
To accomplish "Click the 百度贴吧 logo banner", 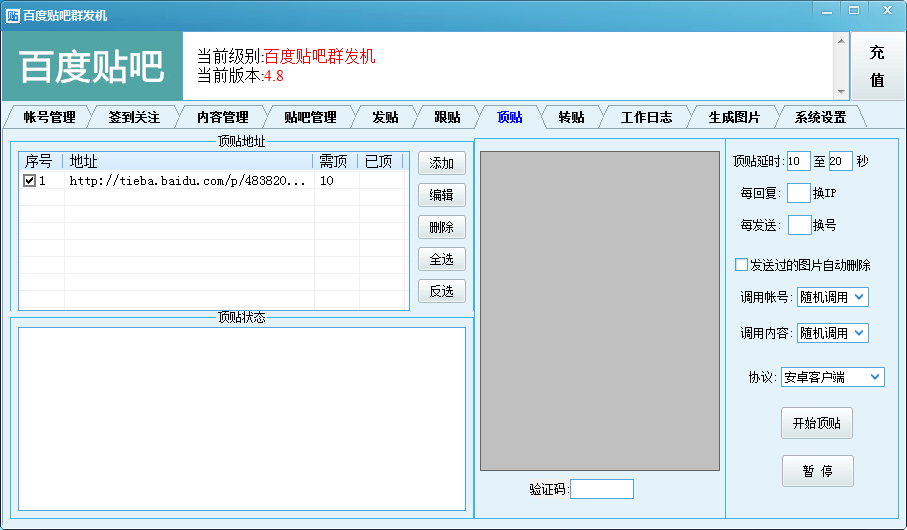I will point(93,66).
